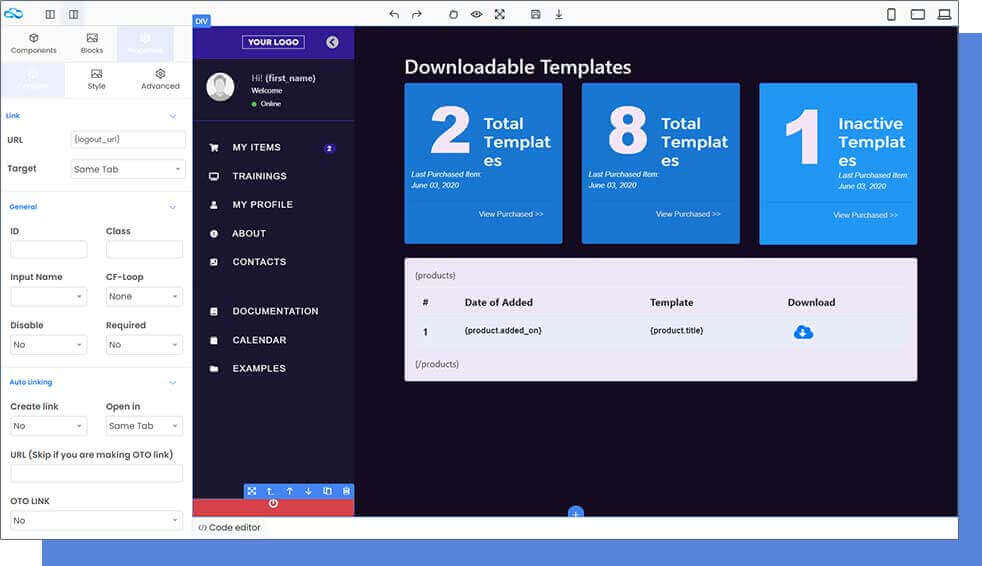Redo the last change
982x566 pixels.
tap(416, 14)
